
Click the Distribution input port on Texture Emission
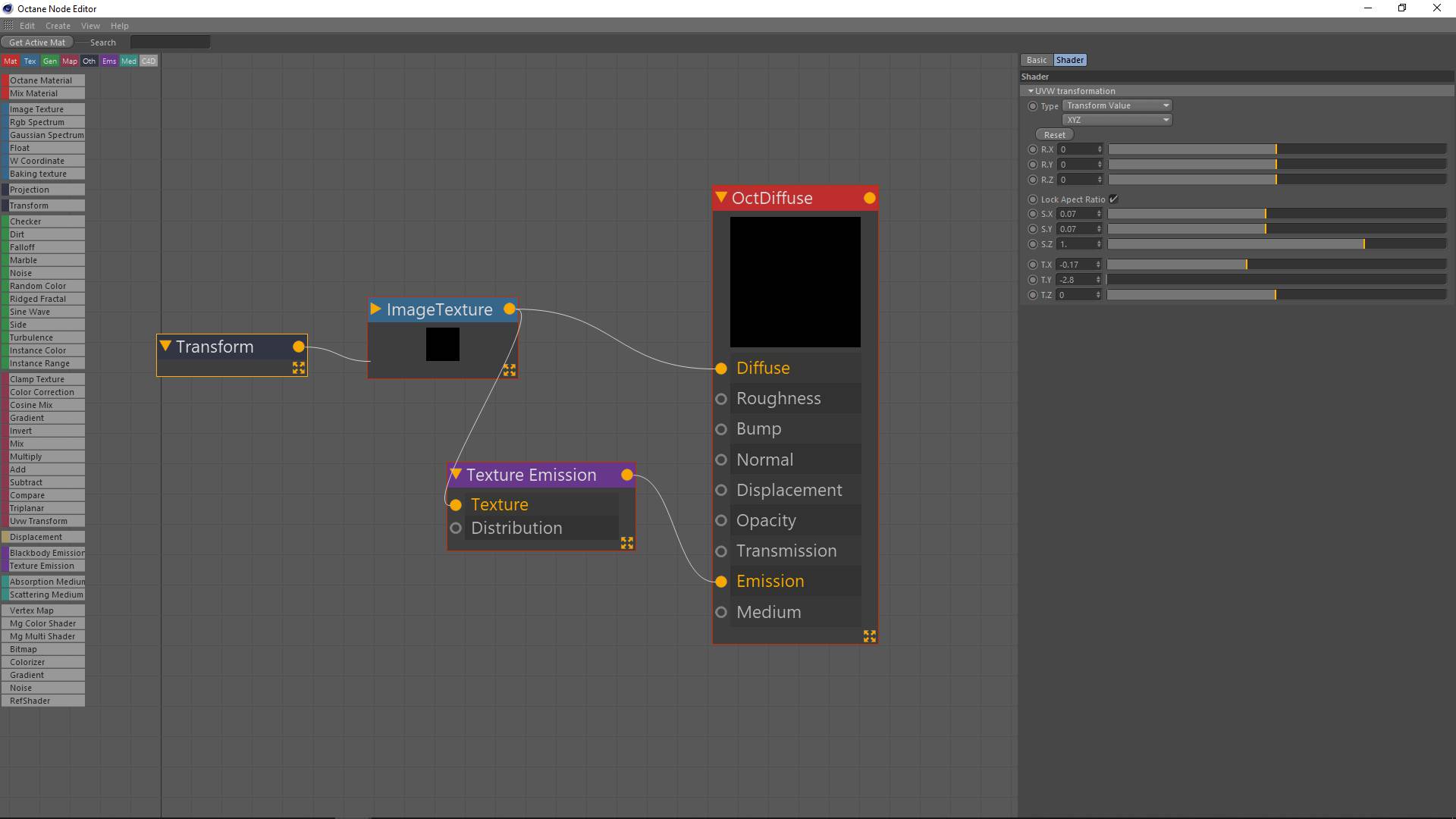pos(456,528)
